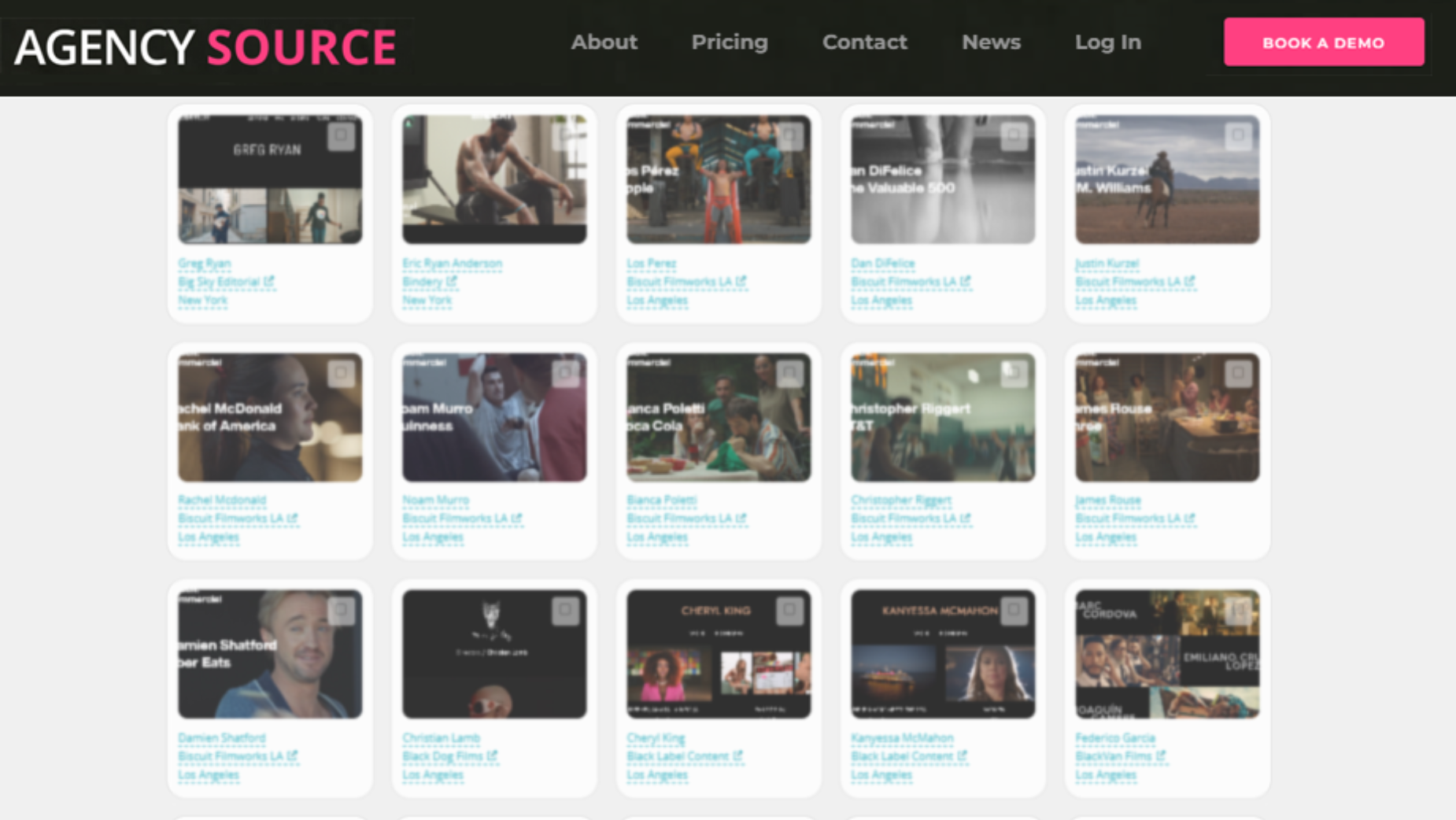The image size is (1456, 820).
Task: Save Greg Ryan's video using the bookmark icon
Action: pyautogui.click(x=339, y=138)
